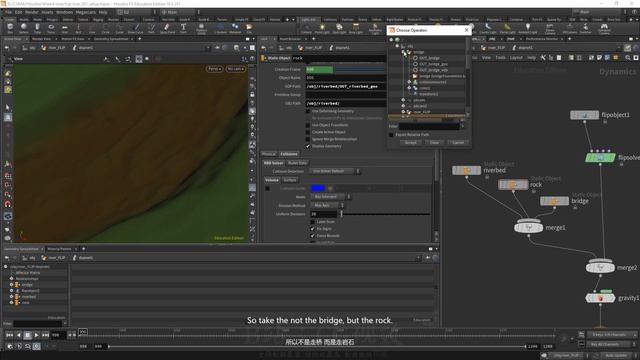Click the riverbed static object node

(467, 170)
